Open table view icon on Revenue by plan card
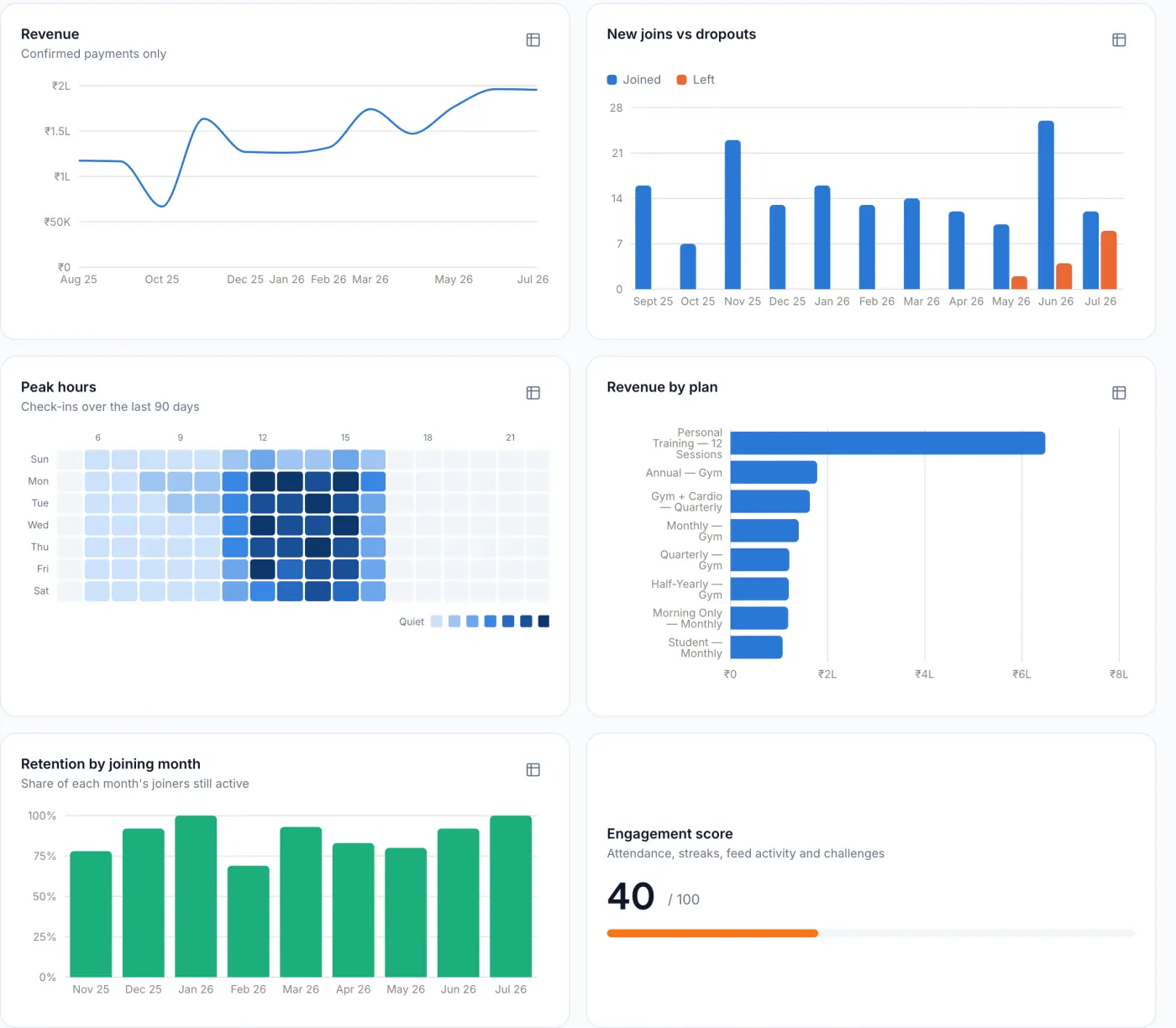Image resolution: width=1176 pixels, height=1028 pixels. click(1119, 393)
